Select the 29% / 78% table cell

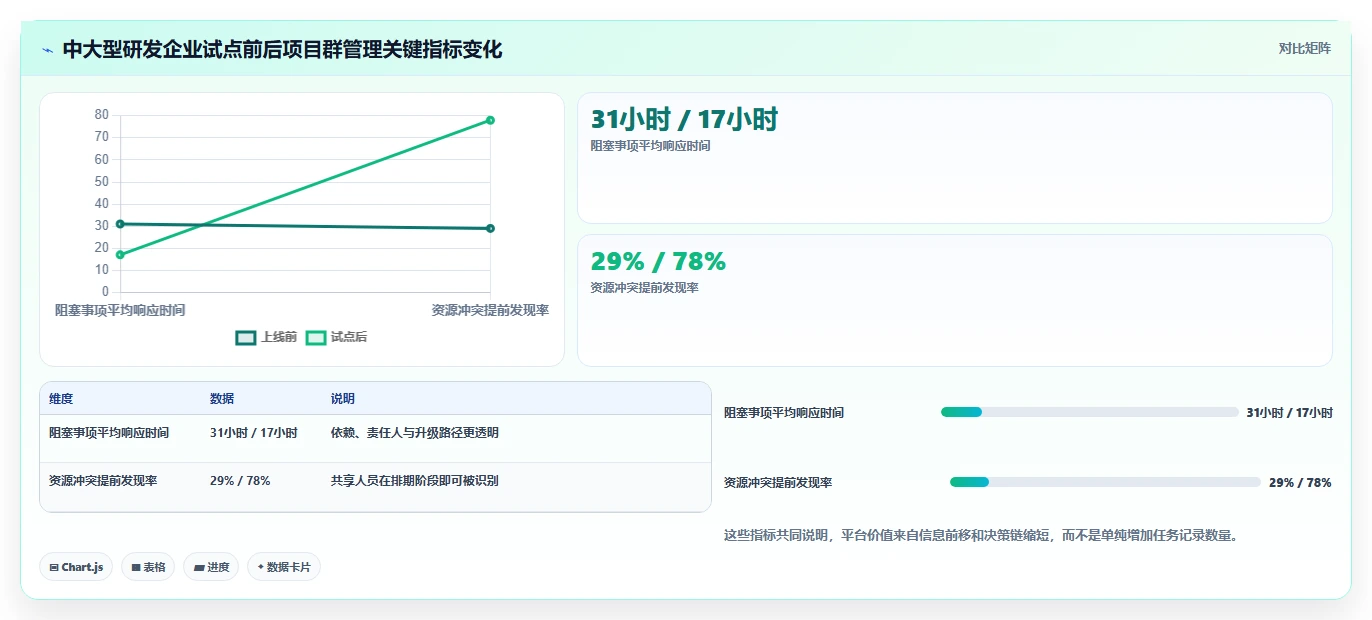pos(240,480)
